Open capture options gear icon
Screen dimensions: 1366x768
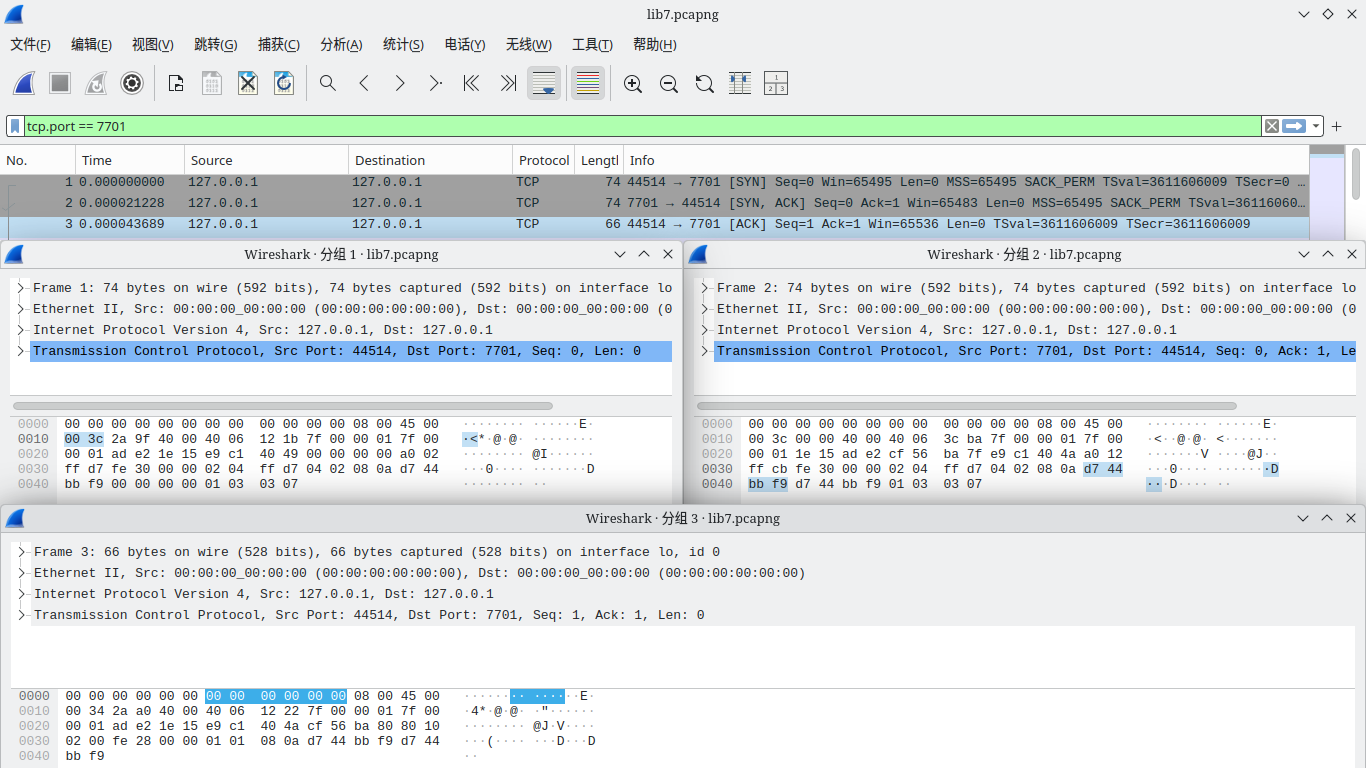132,84
